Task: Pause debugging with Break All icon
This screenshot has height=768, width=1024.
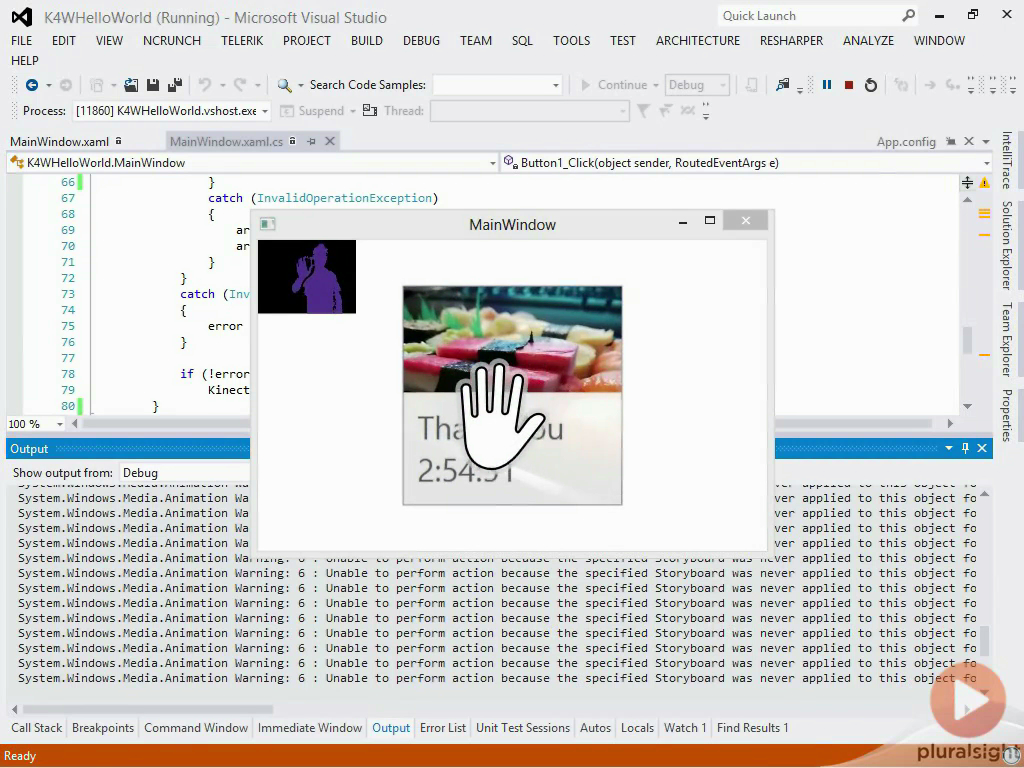Action: (x=827, y=85)
